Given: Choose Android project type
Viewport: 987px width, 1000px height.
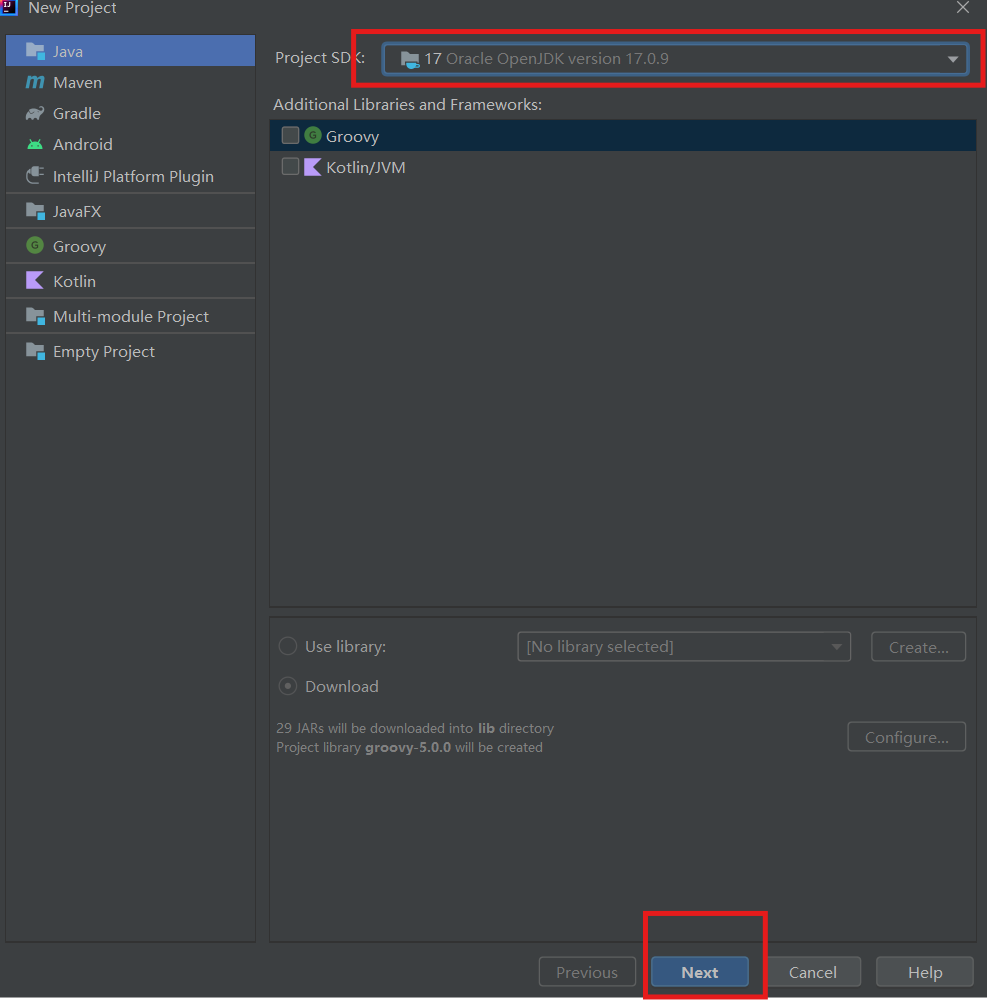Looking at the screenshot, I should [130, 145].
